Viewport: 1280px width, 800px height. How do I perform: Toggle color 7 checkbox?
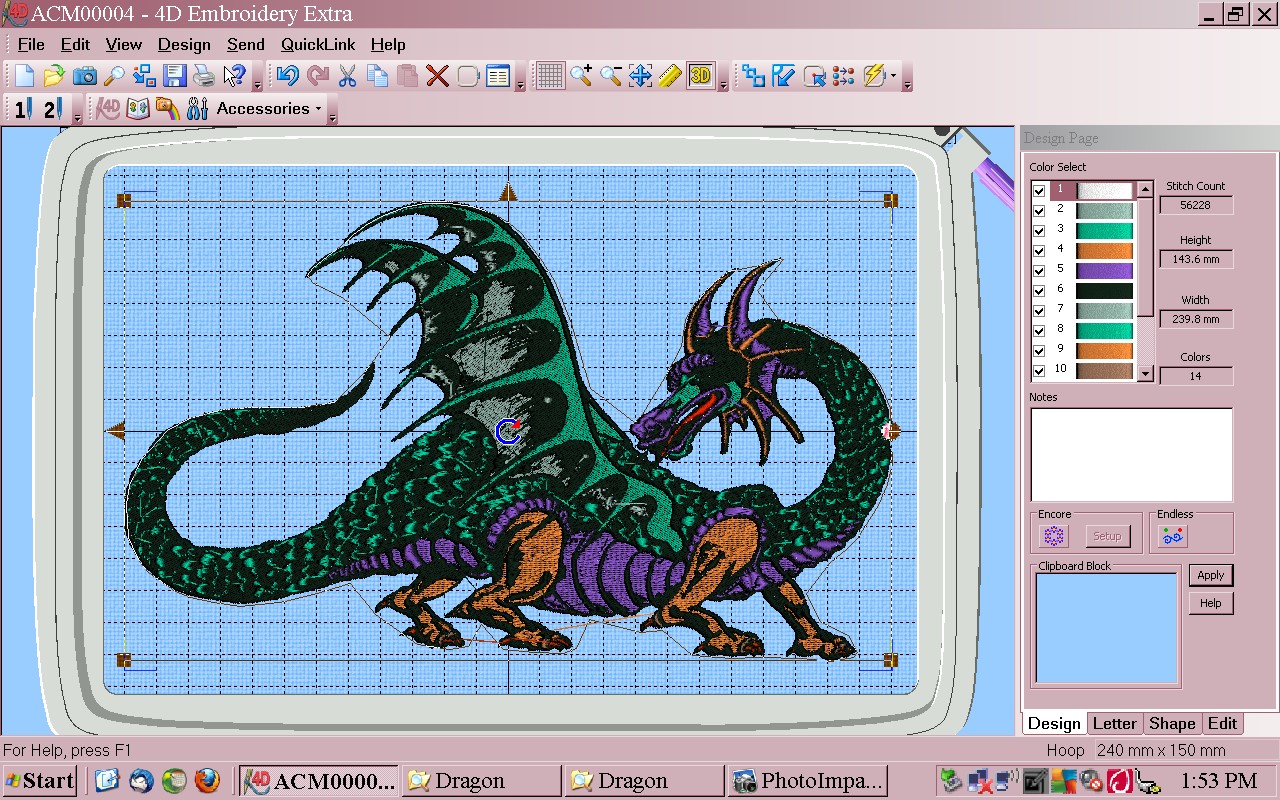pos(1039,311)
